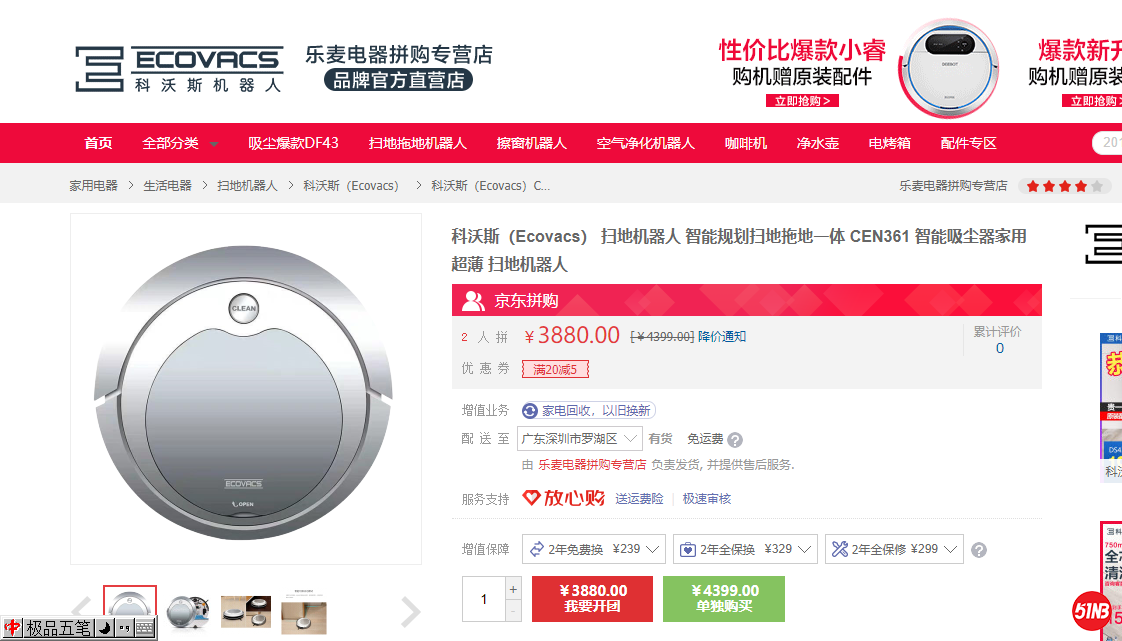Click the store star rating

pyautogui.click(x=1064, y=186)
